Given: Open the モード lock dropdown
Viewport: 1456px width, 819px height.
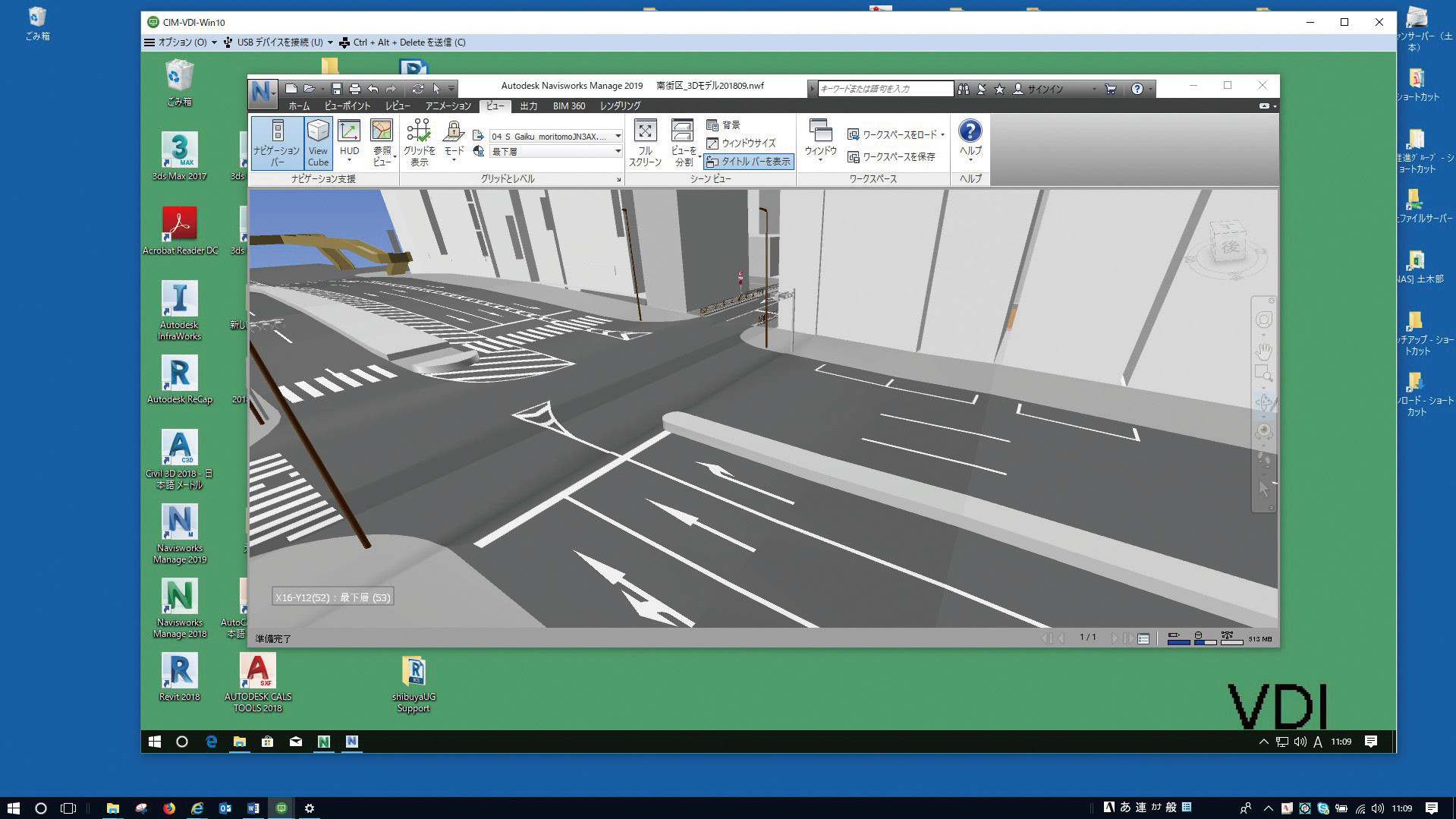Looking at the screenshot, I should 454,143.
